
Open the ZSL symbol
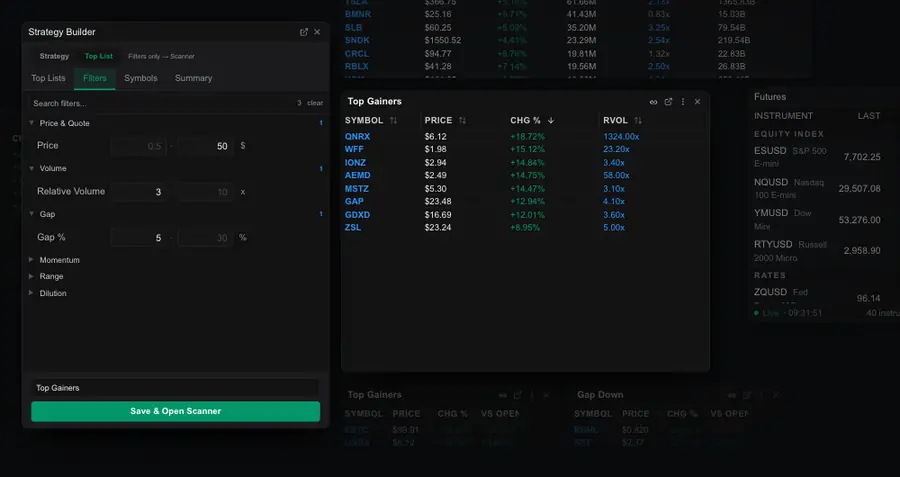pos(353,228)
